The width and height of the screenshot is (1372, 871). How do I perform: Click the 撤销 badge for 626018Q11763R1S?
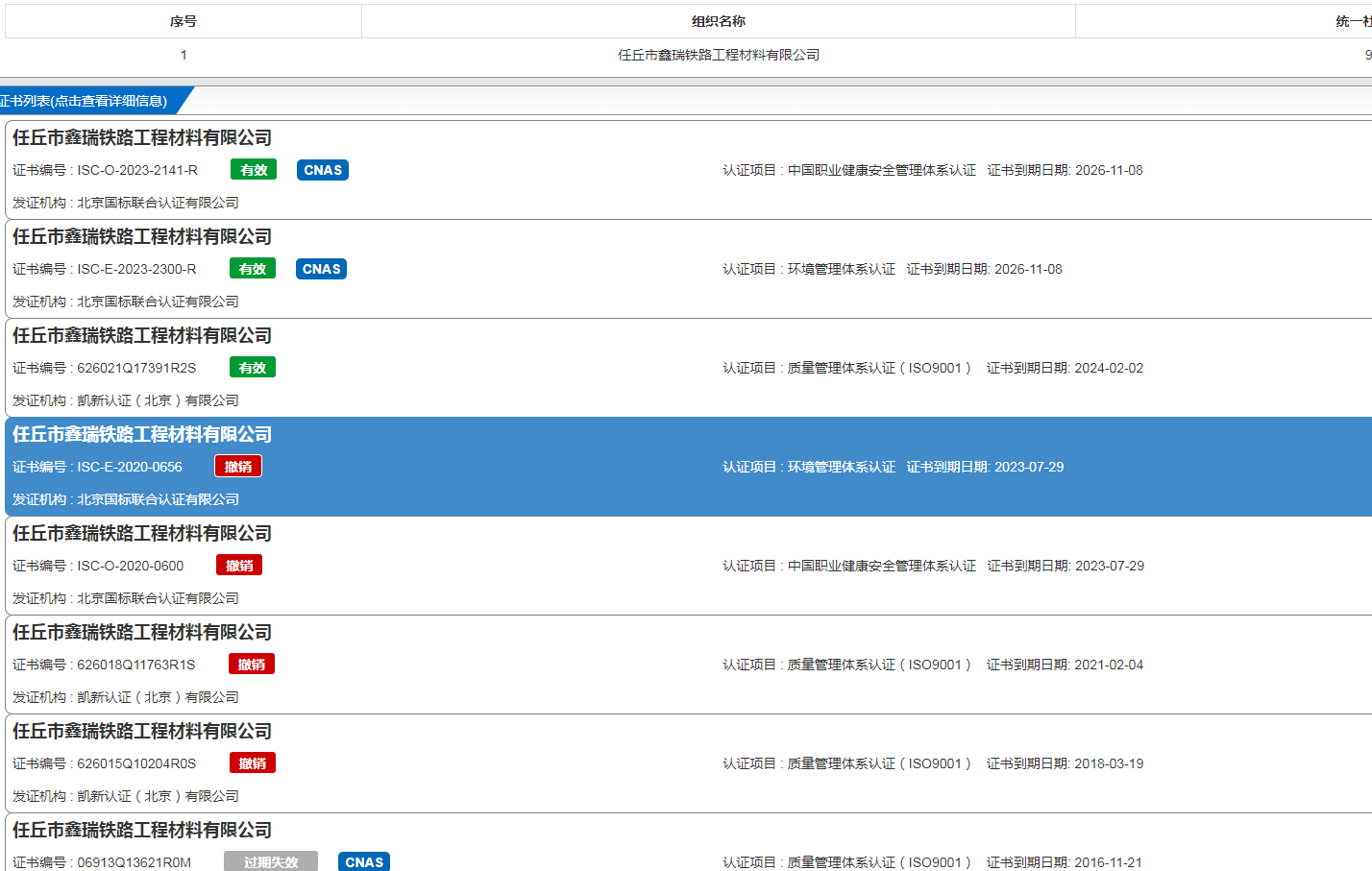pyautogui.click(x=252, y=665)
